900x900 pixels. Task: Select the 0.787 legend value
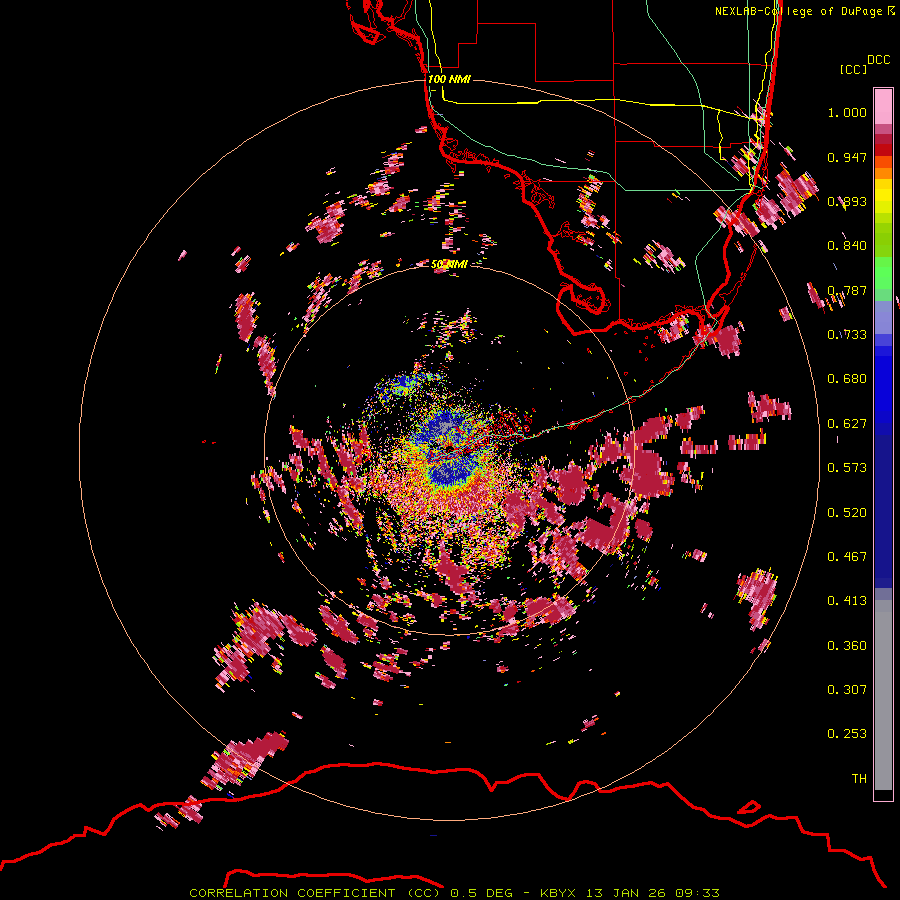tap(847, 290)
